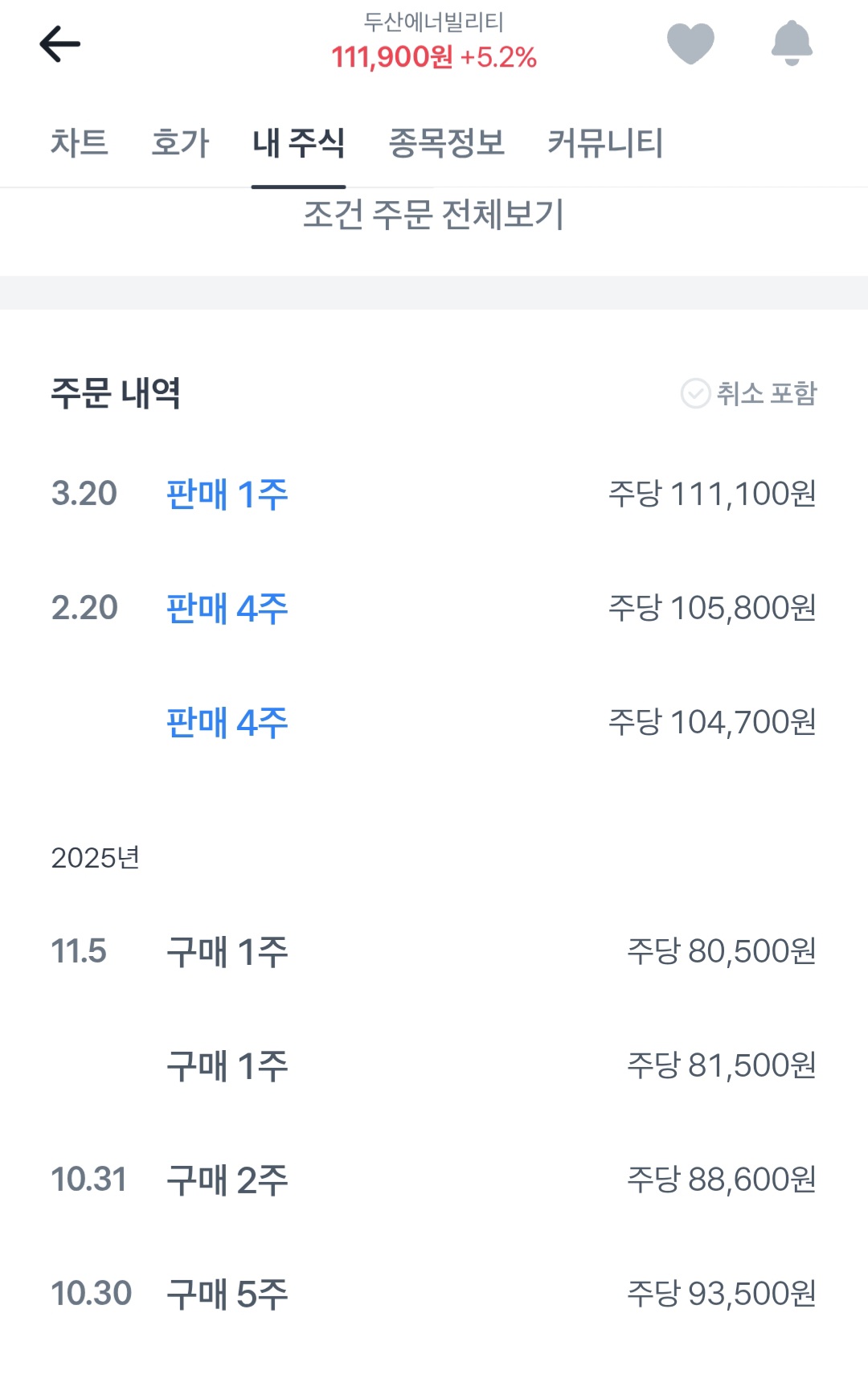This screenshot has height=1379, width=868.
Task: Tap 조건 주문 전체보기 link
Action: (433, 215)
